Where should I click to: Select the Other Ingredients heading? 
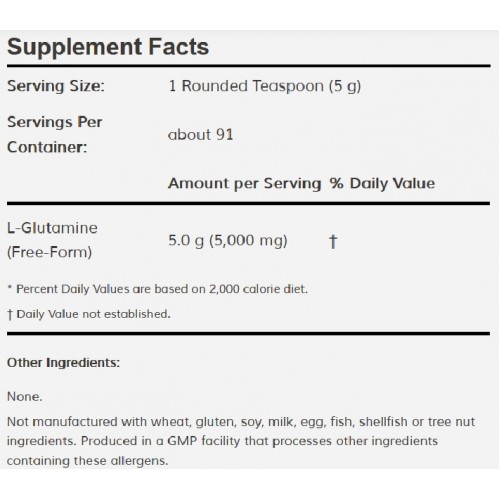(63, 363)
